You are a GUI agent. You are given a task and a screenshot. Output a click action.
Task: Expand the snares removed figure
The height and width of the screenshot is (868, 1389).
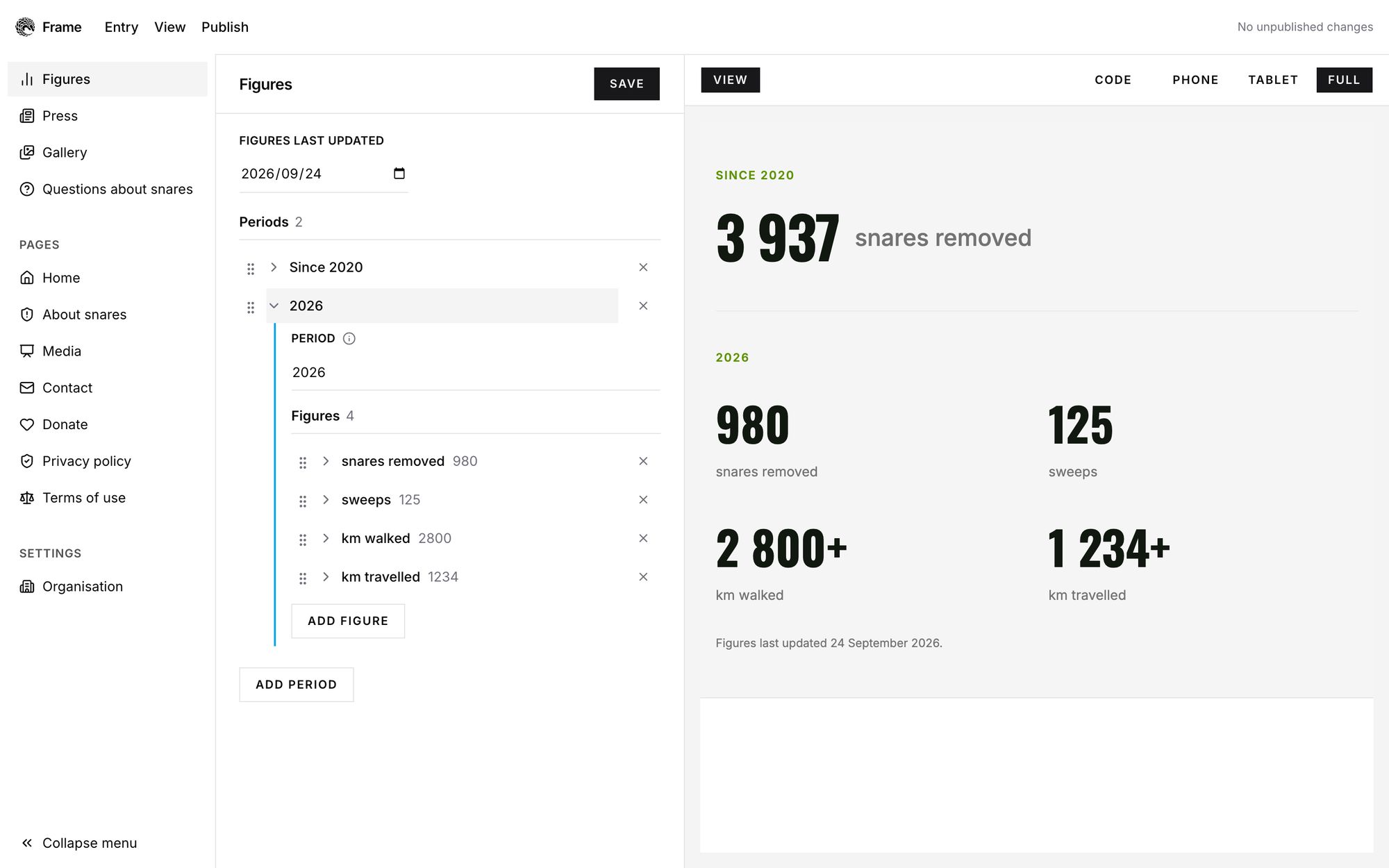326,461
